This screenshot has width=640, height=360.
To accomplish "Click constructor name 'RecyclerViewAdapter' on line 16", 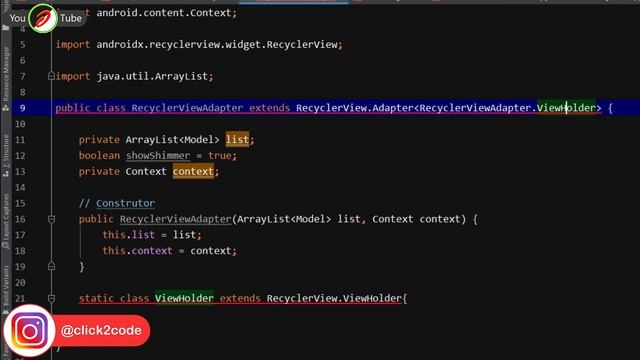I will click(x=176, y=219).
